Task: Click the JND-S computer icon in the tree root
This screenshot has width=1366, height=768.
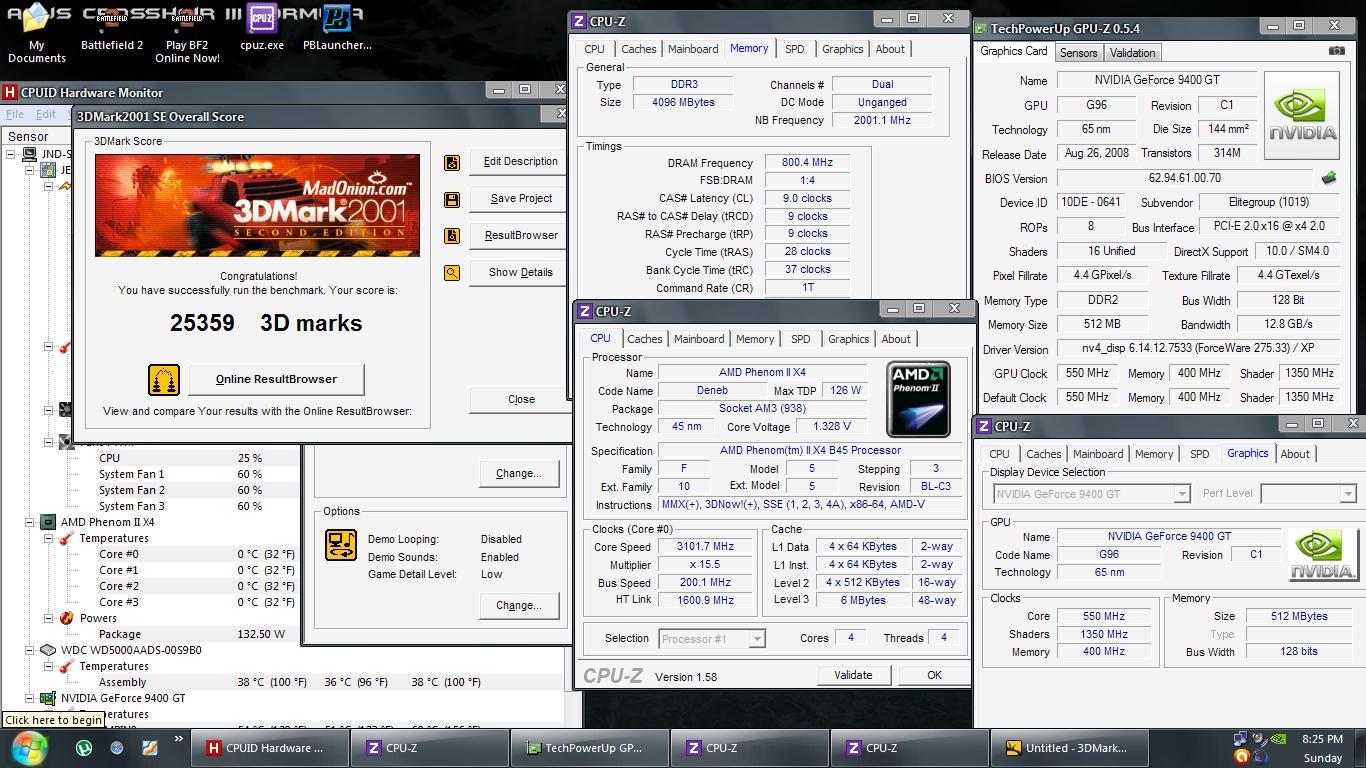Action: [x=29, y=154]
